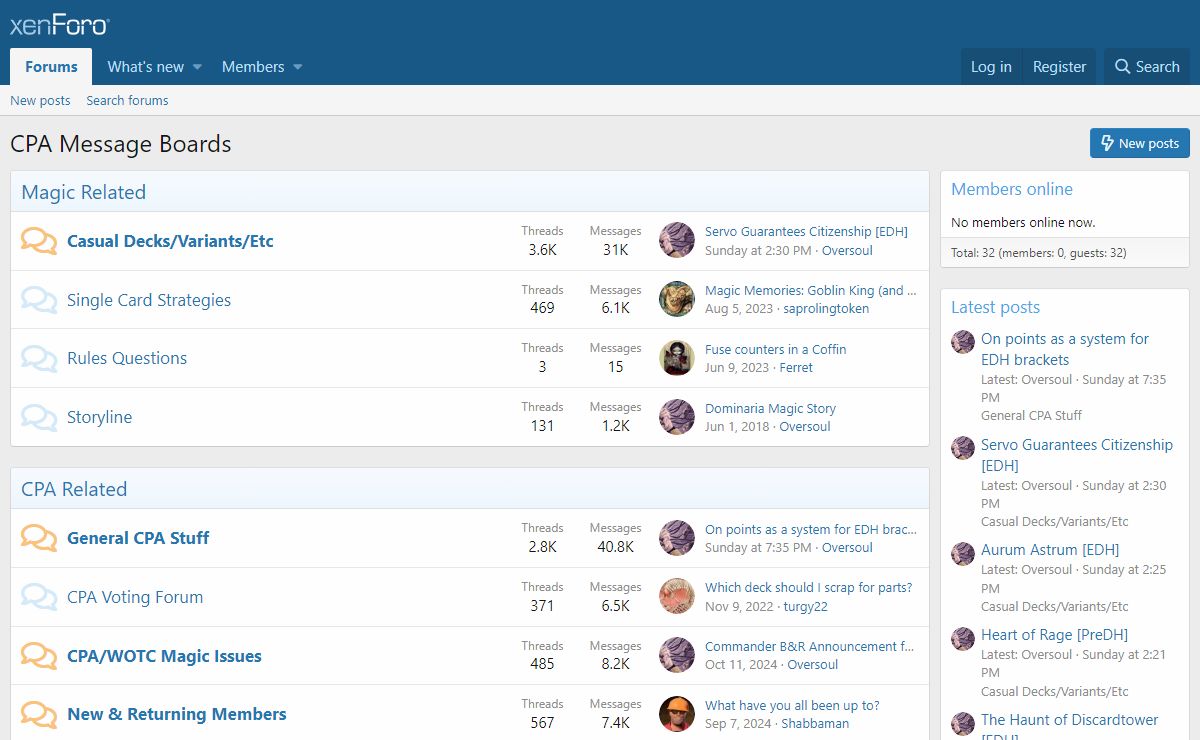Viewport: 1200px width, 740px height.
Task: Open thread Magic Memories: Goblin King
Action: coord(811,290)
